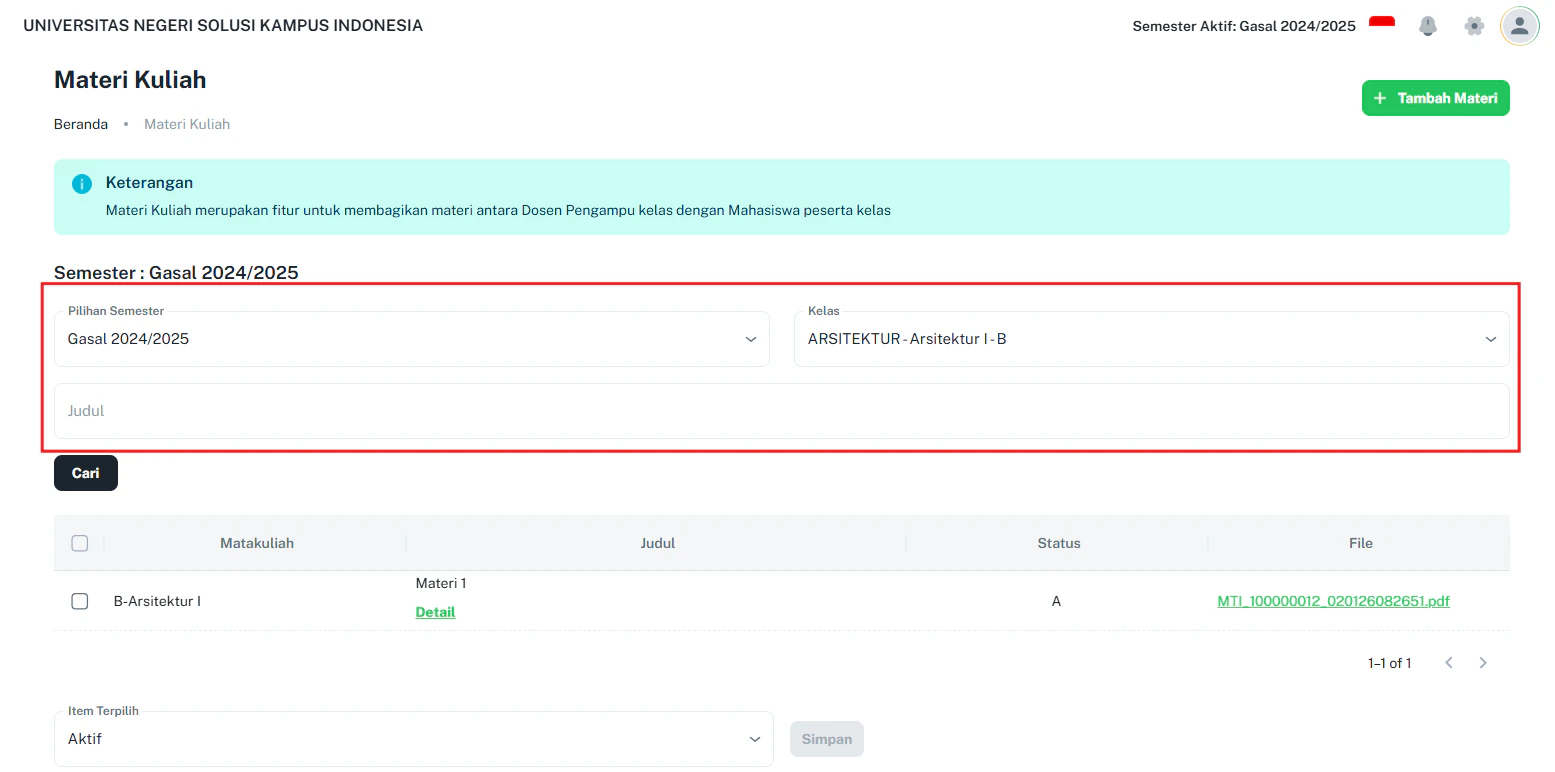1555x772 pixels.
Task: Click the Materi 1 title text
Action: click(x=441, y=583)
